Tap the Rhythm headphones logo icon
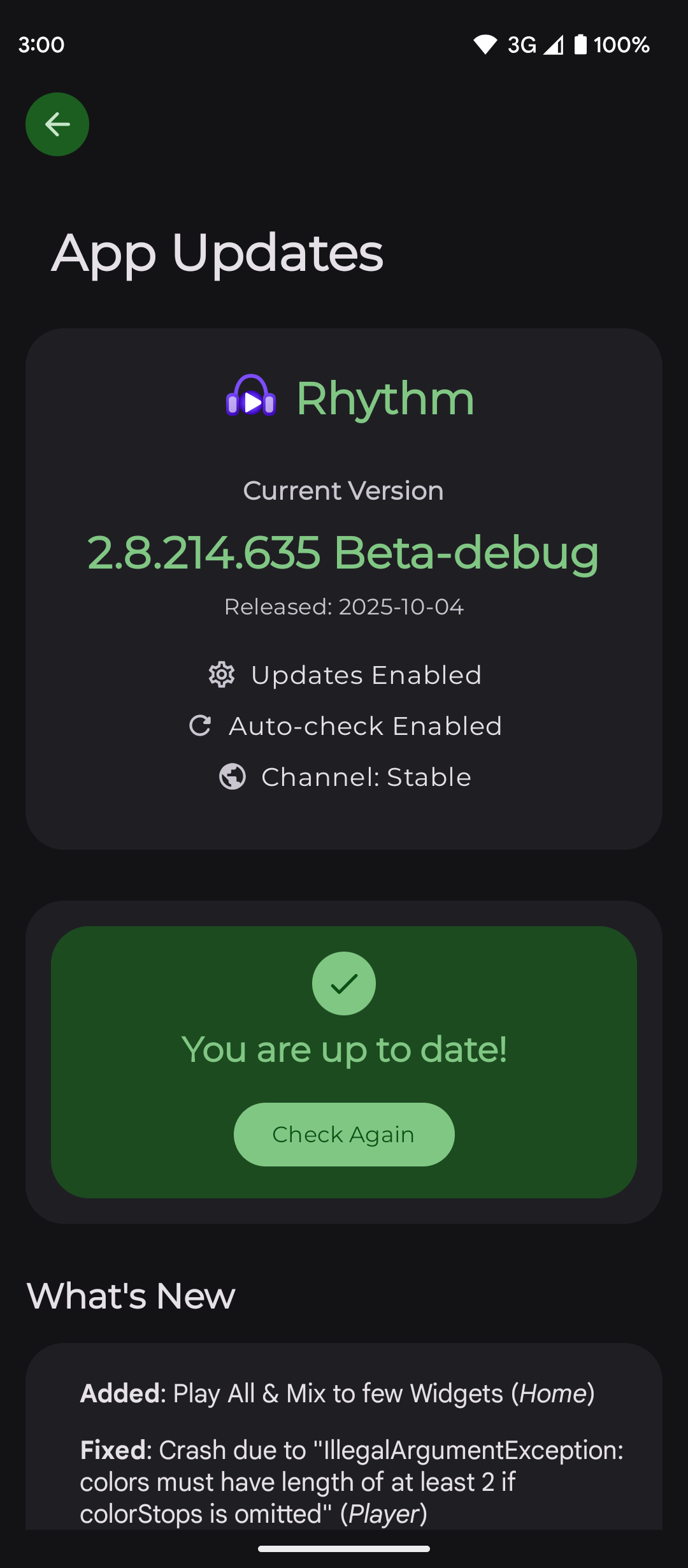This screenshot has width=688, height=1568. tap(251, 396)
